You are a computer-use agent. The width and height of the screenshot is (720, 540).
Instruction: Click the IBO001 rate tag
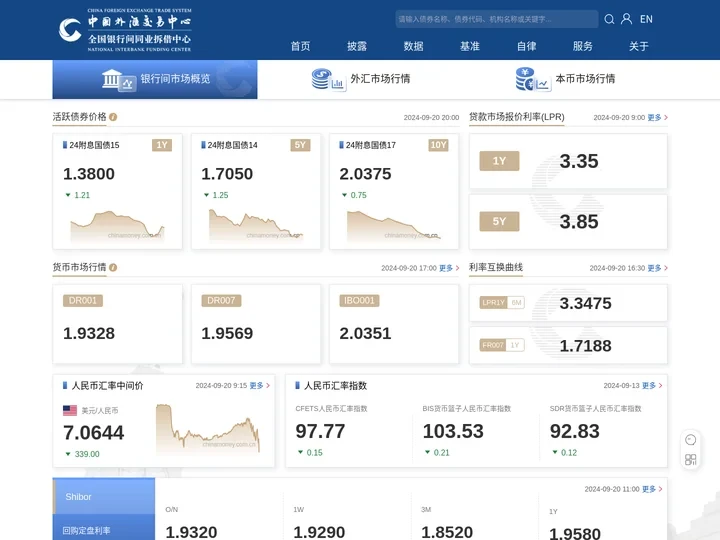click(359, 301)
